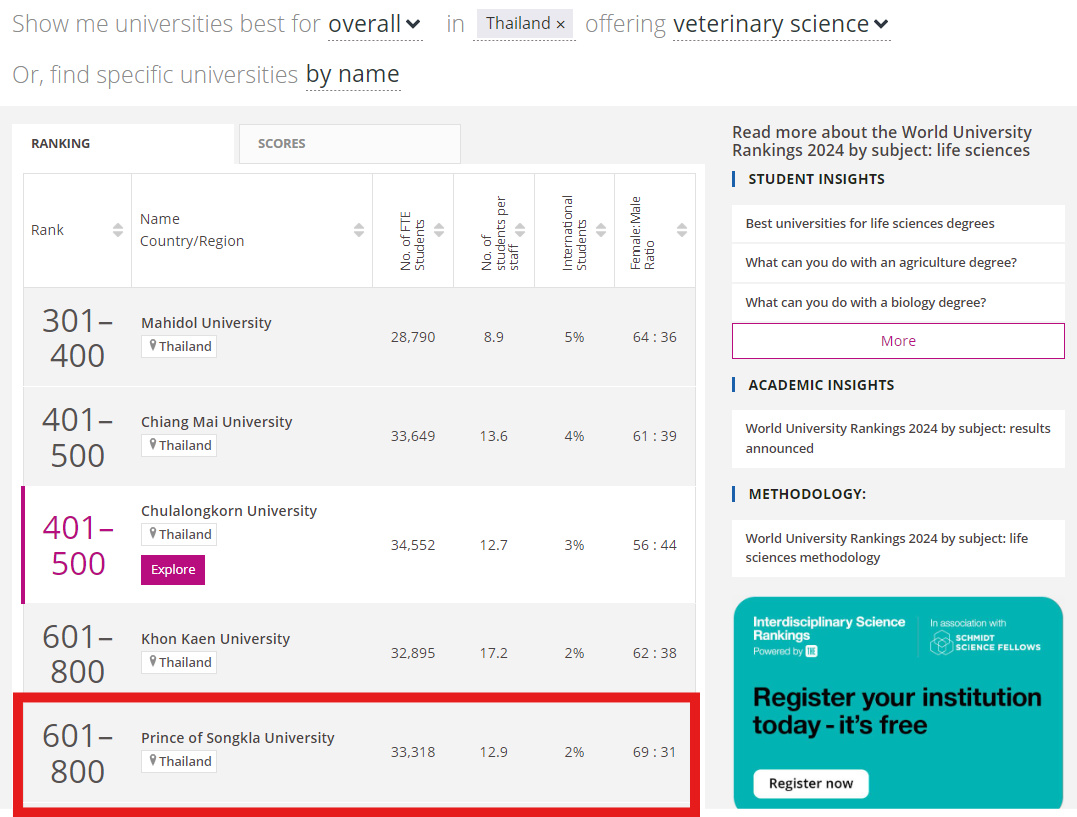Open the 'overall' ranking criteria dropdown
The image size is (1077, 817).
click(x=375, y=24)
